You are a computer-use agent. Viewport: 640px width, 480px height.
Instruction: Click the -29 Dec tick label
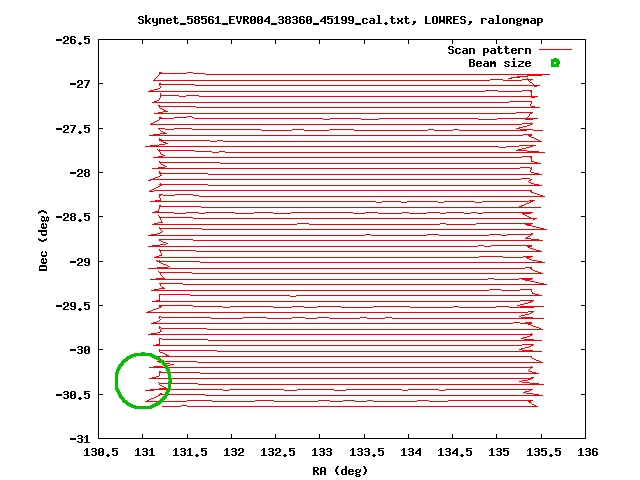(x=80, y=261)
